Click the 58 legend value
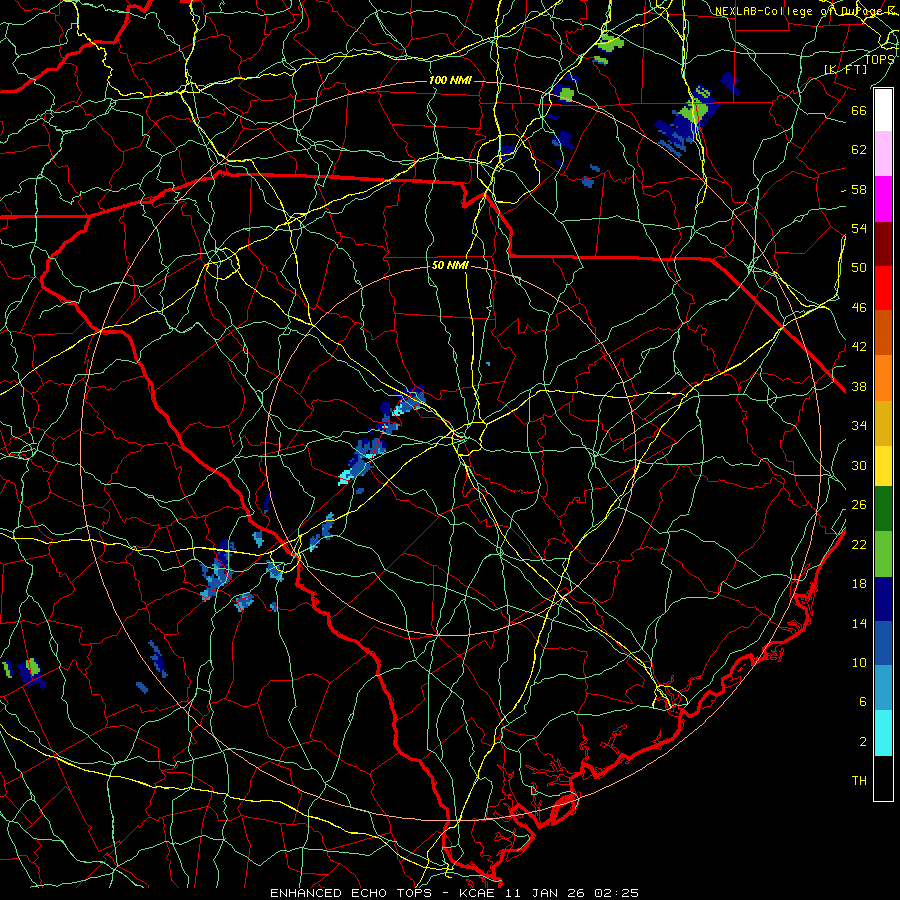The image size is (900, 900). pos(859,189)
